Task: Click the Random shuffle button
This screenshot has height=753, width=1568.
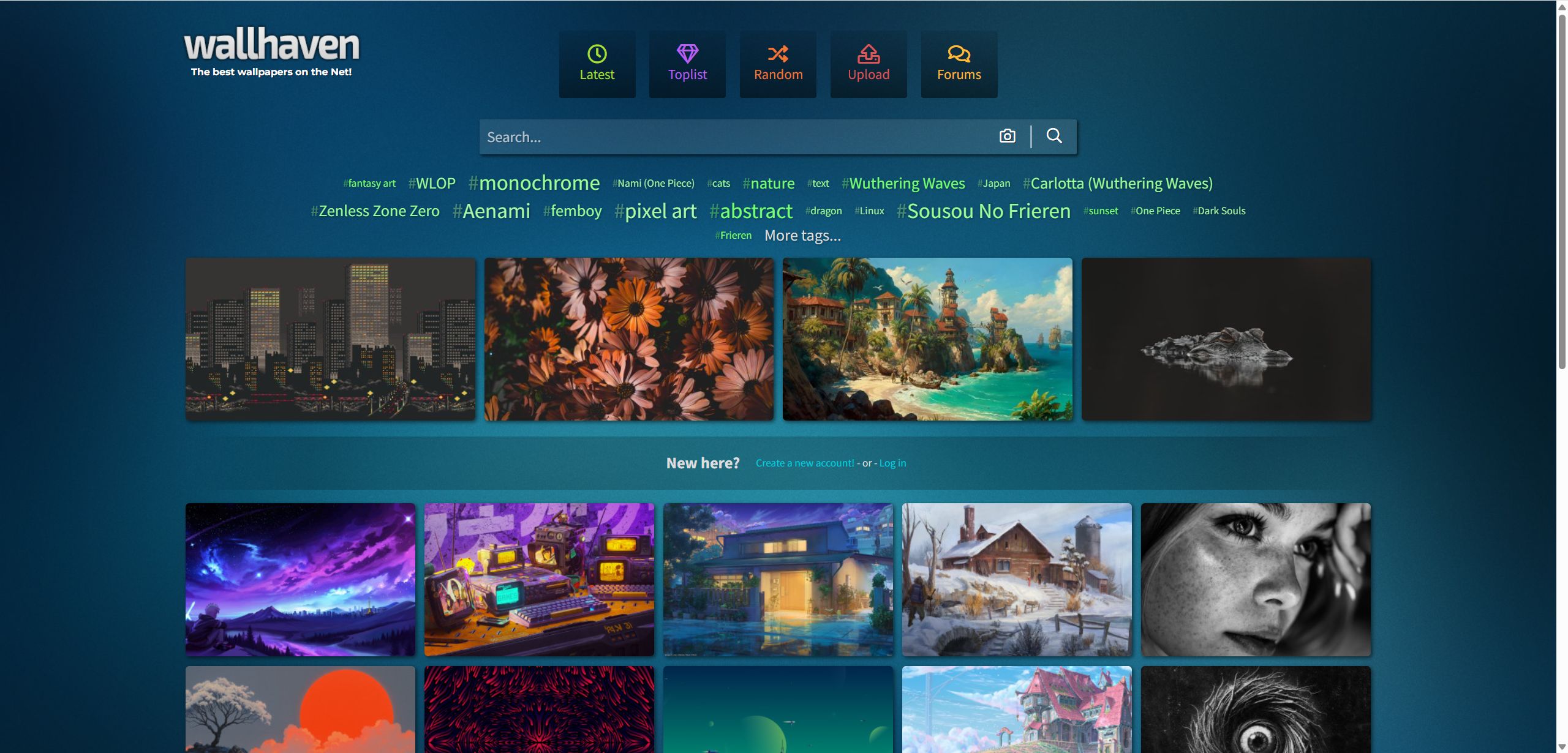Action: (778, 64)
